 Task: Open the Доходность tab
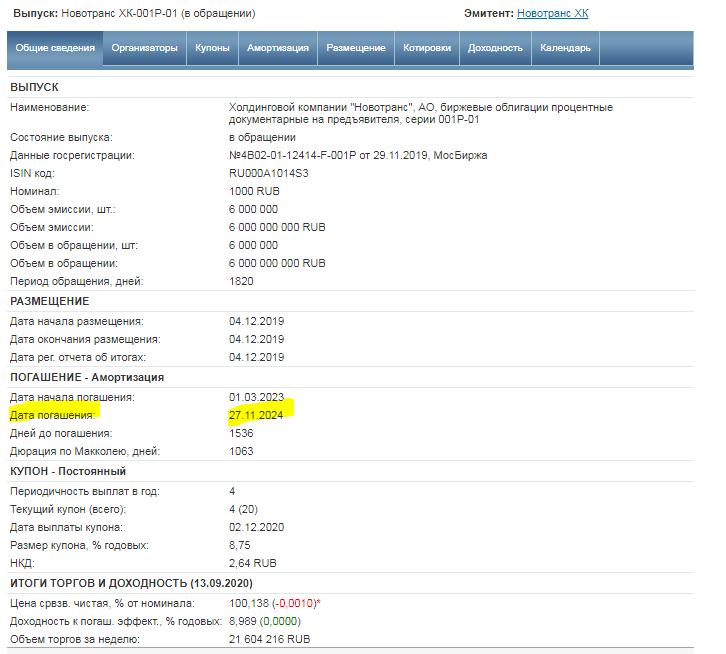click(x=495, y=48)
